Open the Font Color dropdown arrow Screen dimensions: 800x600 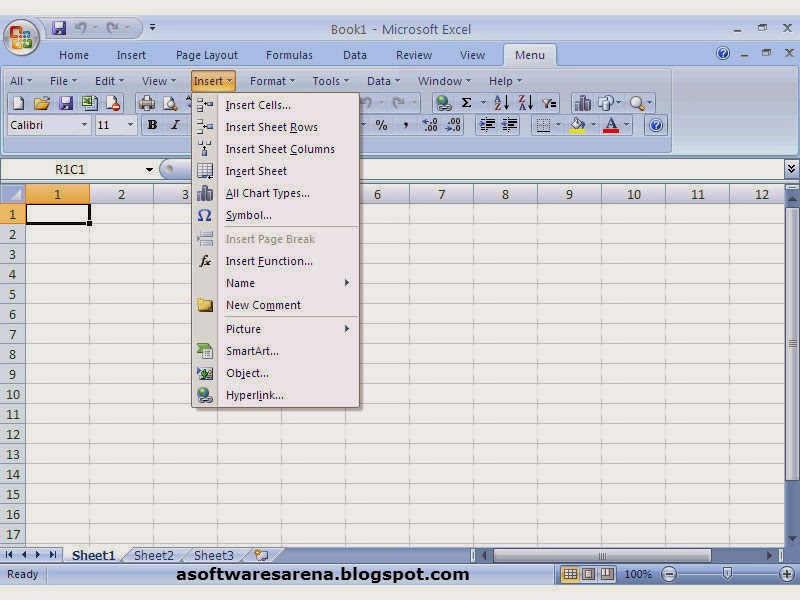pyautogui.click(x=627, y=125)
